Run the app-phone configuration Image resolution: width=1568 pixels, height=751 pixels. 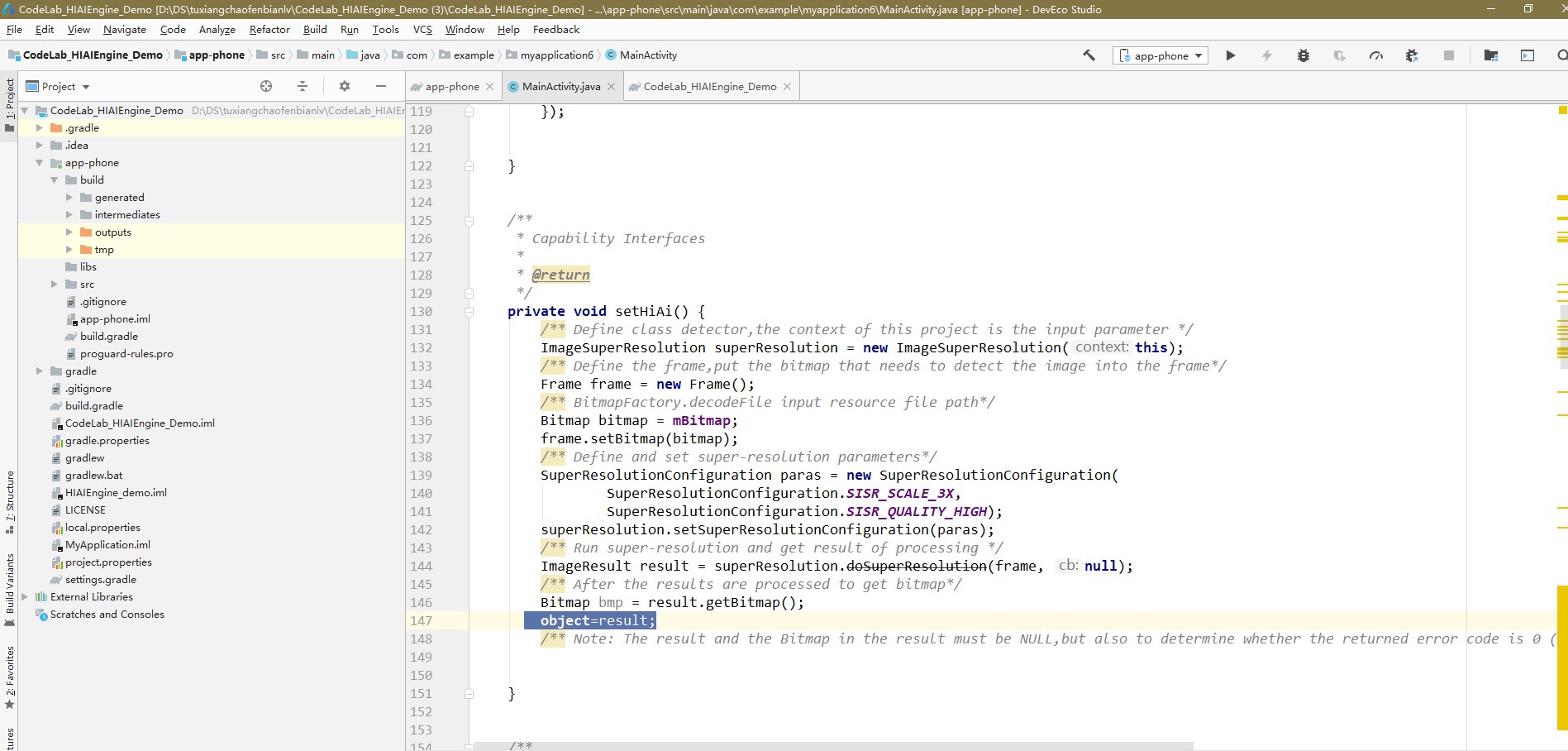tap(1231, 55)
